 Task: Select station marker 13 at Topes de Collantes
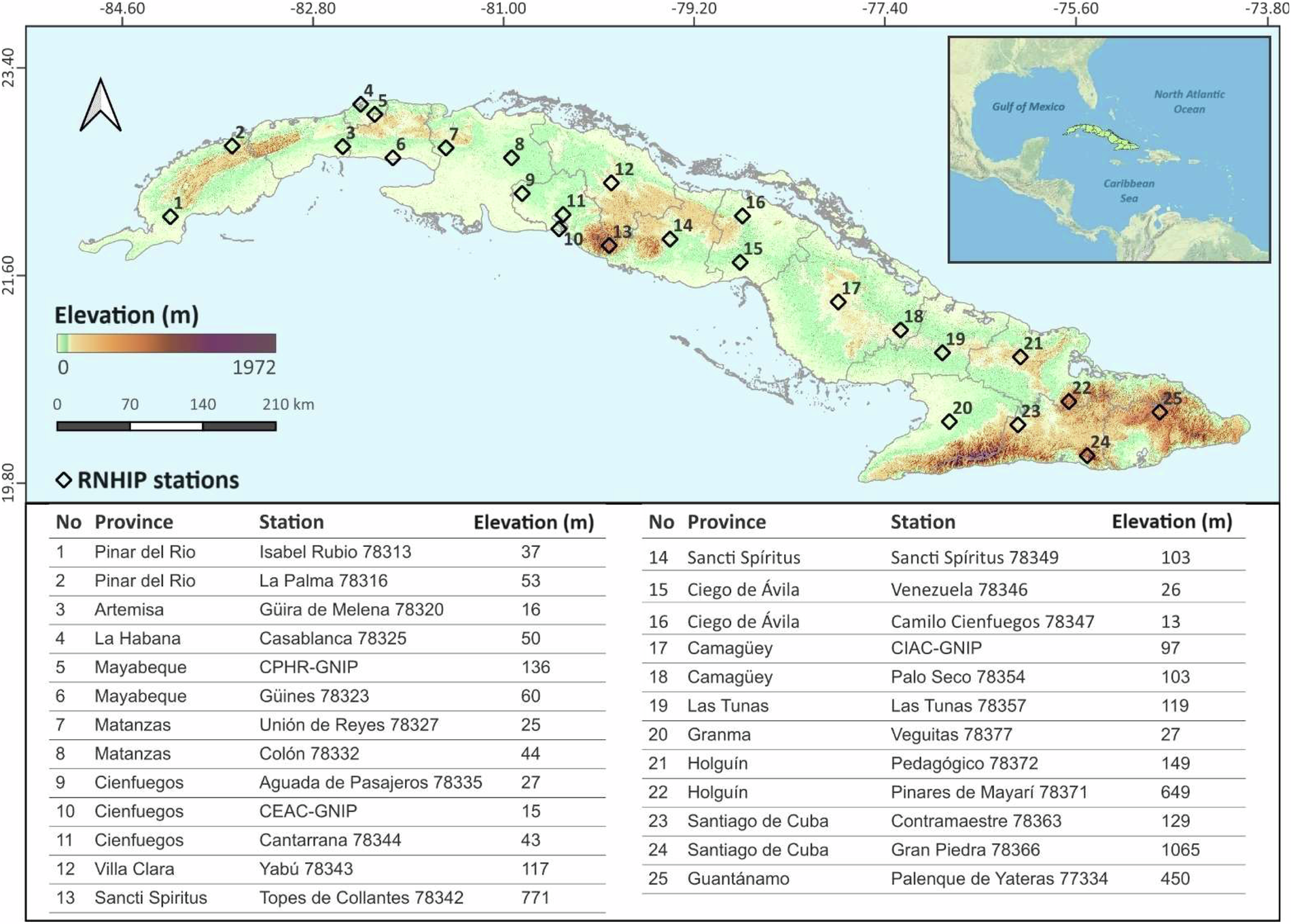pos(608,245)
